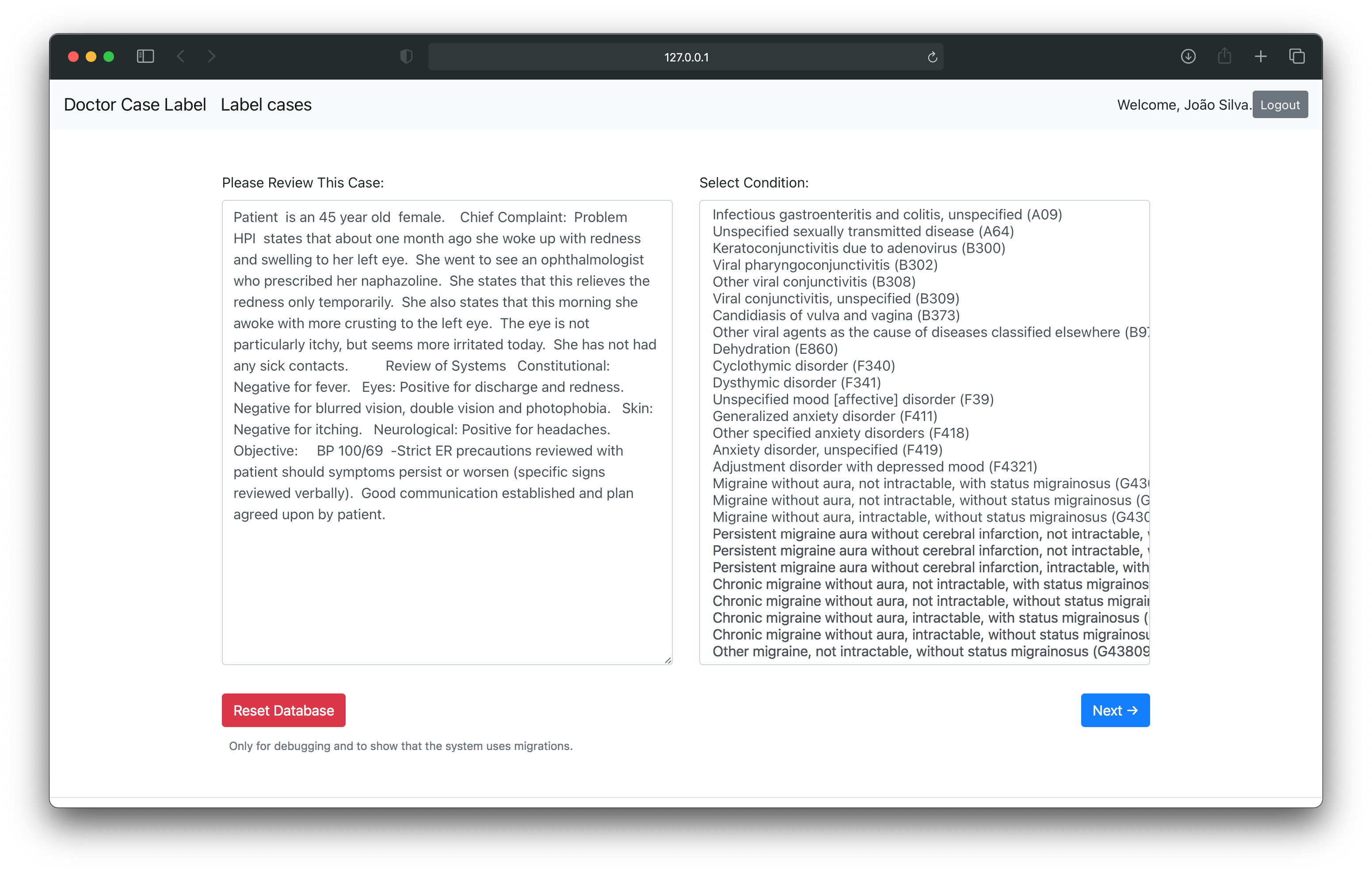
Task: Click the page reload icon
Action: (931, 57)
